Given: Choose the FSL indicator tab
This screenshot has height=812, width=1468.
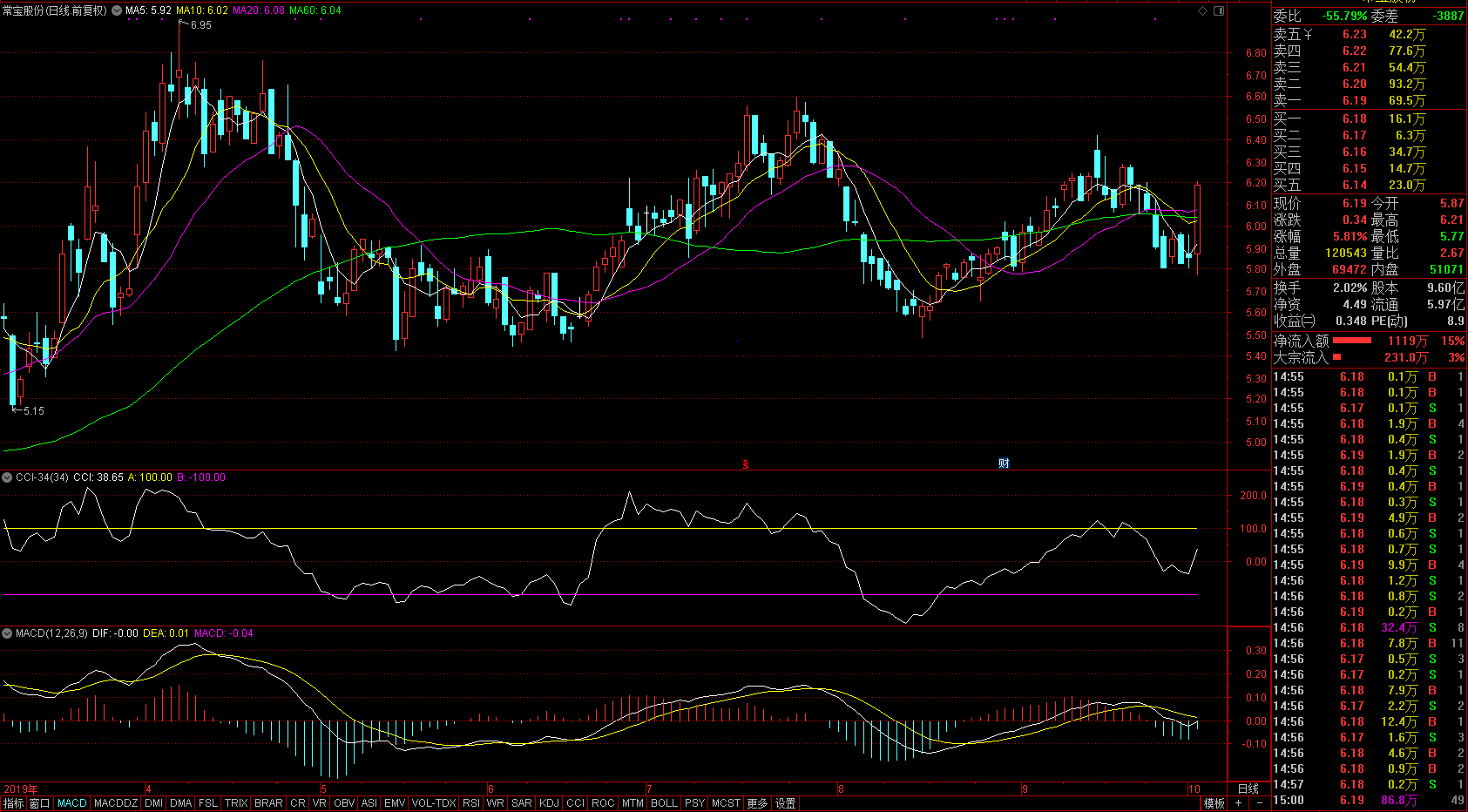Looking at the screenshot, I should 208,803.
